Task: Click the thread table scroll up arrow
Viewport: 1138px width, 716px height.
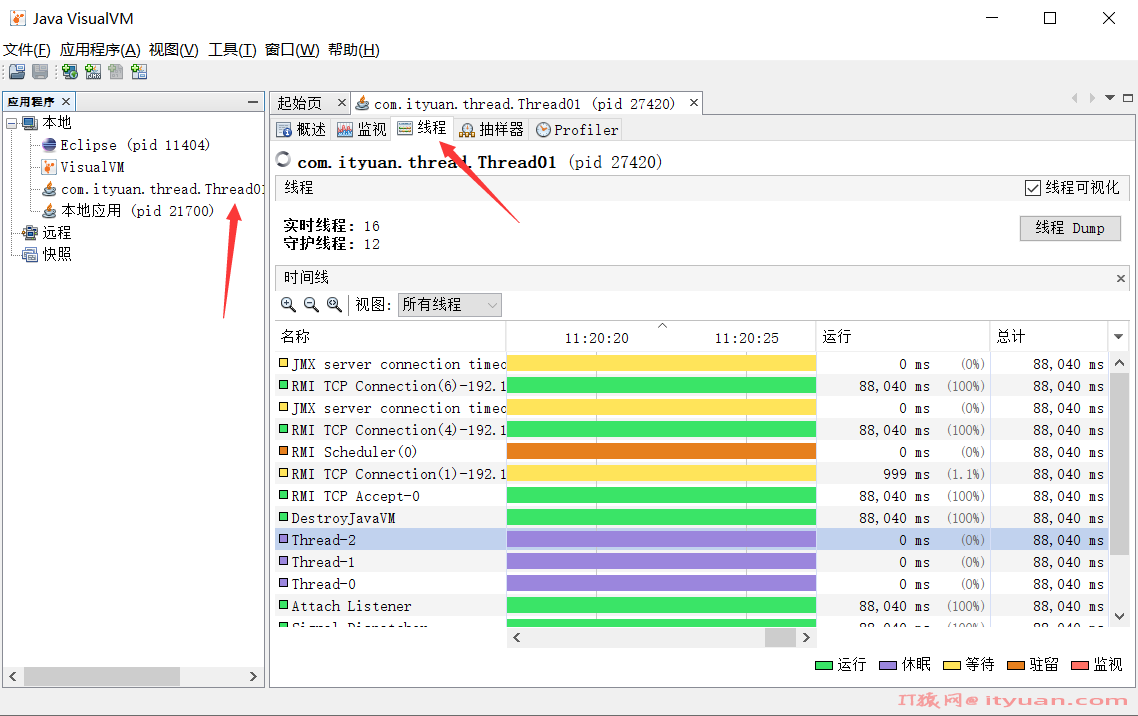Action: pos(1119,363)
